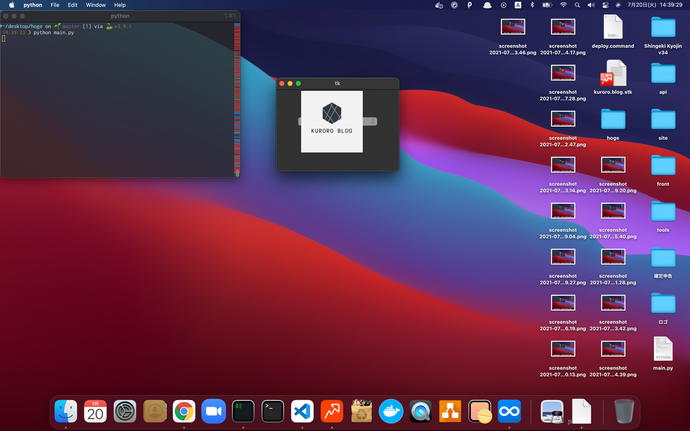Open the Preview app in the Dock
The image size is (690, 431).
tap(552, 411)
